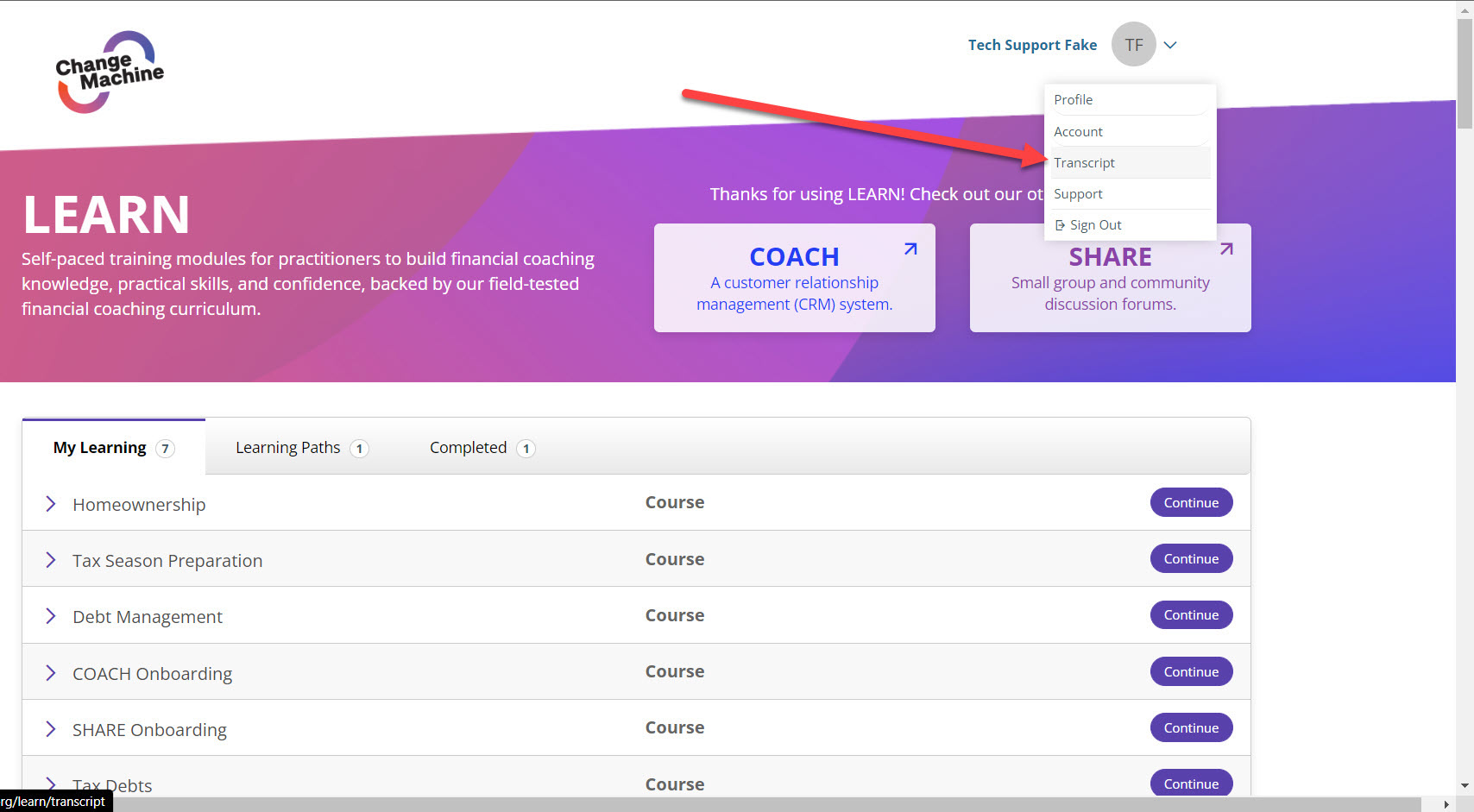Expand the SHARE Onboarding course row

[51, 729]
